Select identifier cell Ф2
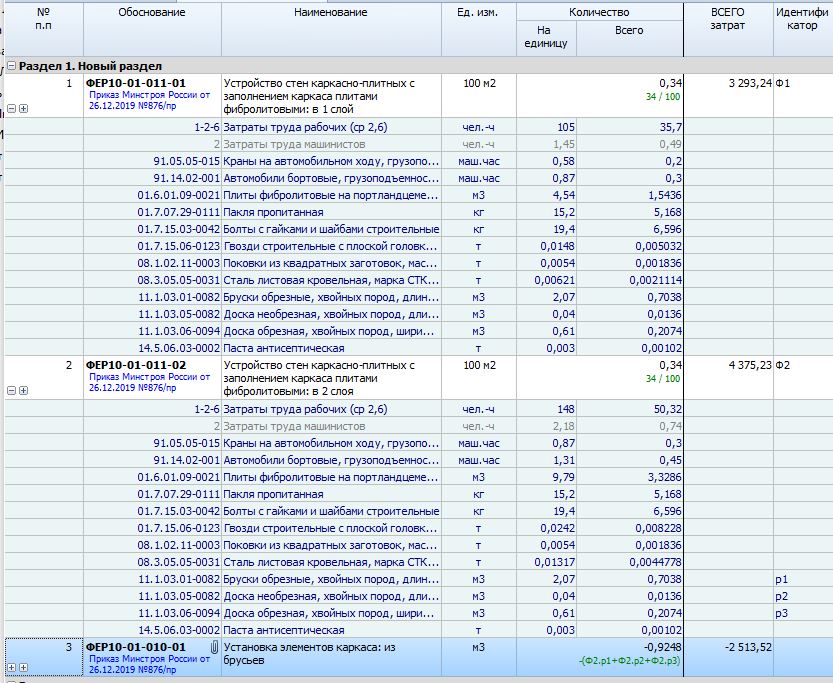Image resolution: width=833 pixels, height=683 pixels. click(783, 365)
